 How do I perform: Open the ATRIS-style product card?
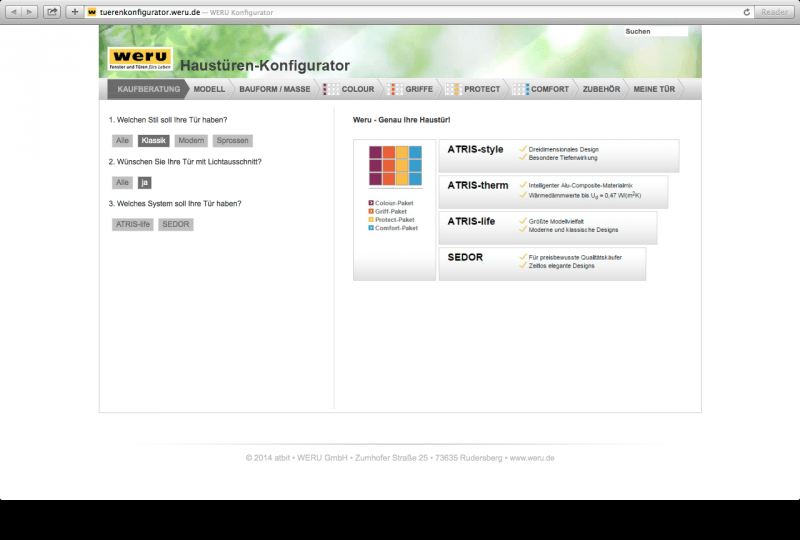click(559, 156)
